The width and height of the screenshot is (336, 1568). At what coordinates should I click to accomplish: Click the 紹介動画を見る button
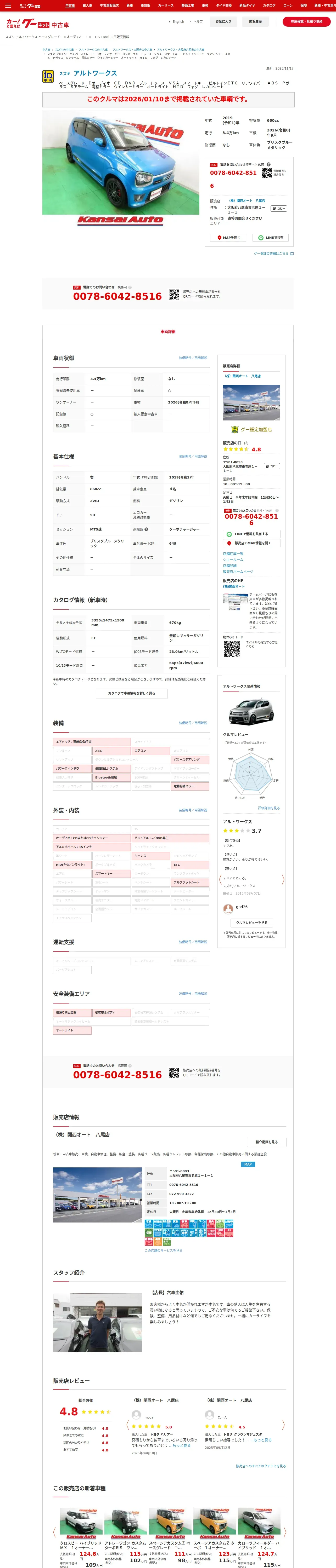[266, 1142]
